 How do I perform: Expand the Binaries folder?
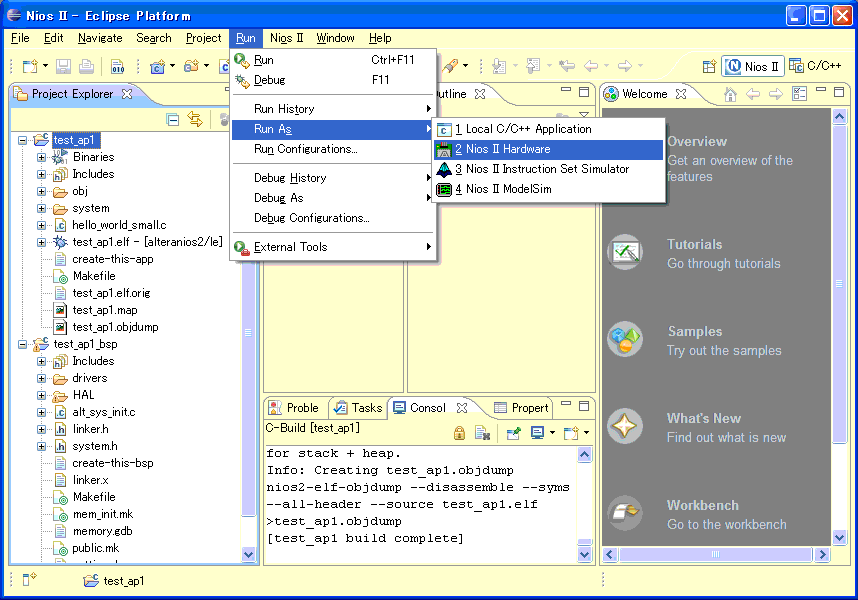[x=41, y=158]
